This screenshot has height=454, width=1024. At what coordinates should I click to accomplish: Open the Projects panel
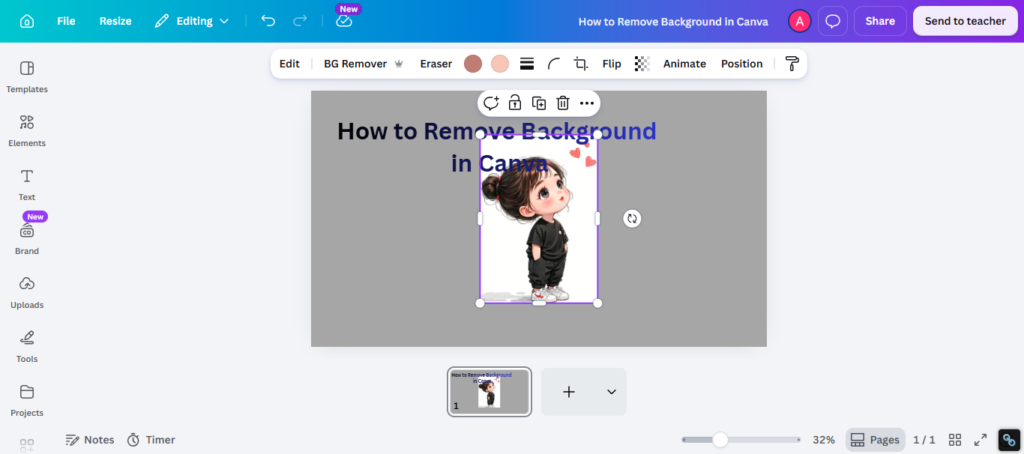[27, 400]
